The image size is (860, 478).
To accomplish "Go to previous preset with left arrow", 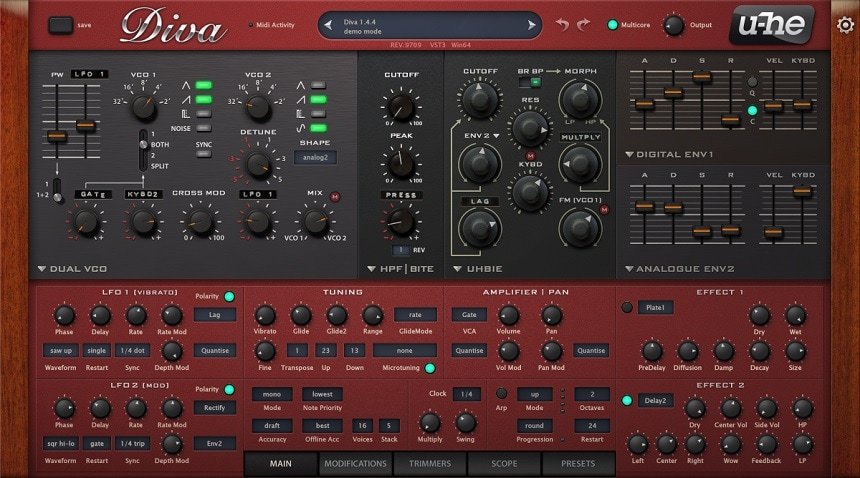I will 328,25.
